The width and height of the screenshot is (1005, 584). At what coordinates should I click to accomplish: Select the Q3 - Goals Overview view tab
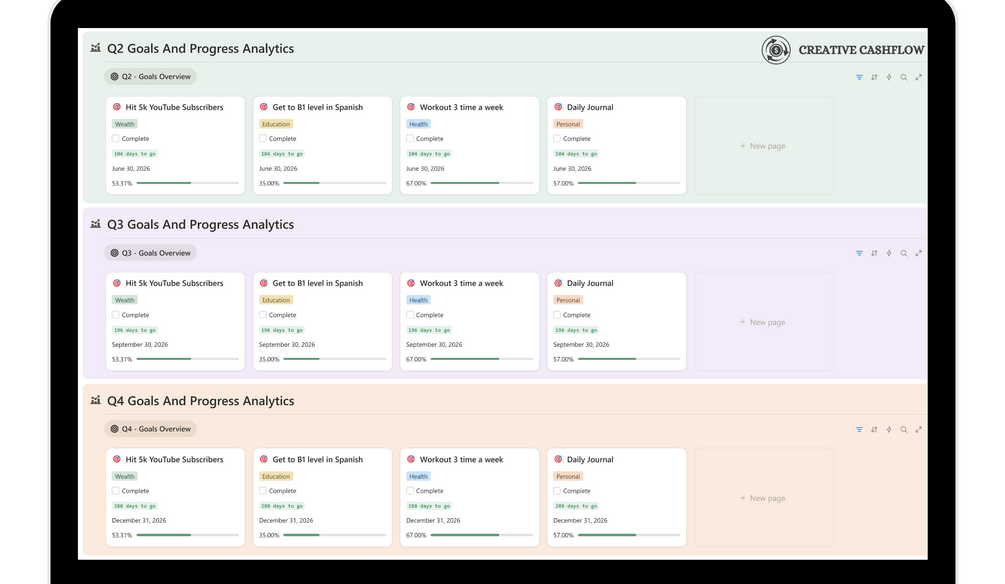click(151, 253)
